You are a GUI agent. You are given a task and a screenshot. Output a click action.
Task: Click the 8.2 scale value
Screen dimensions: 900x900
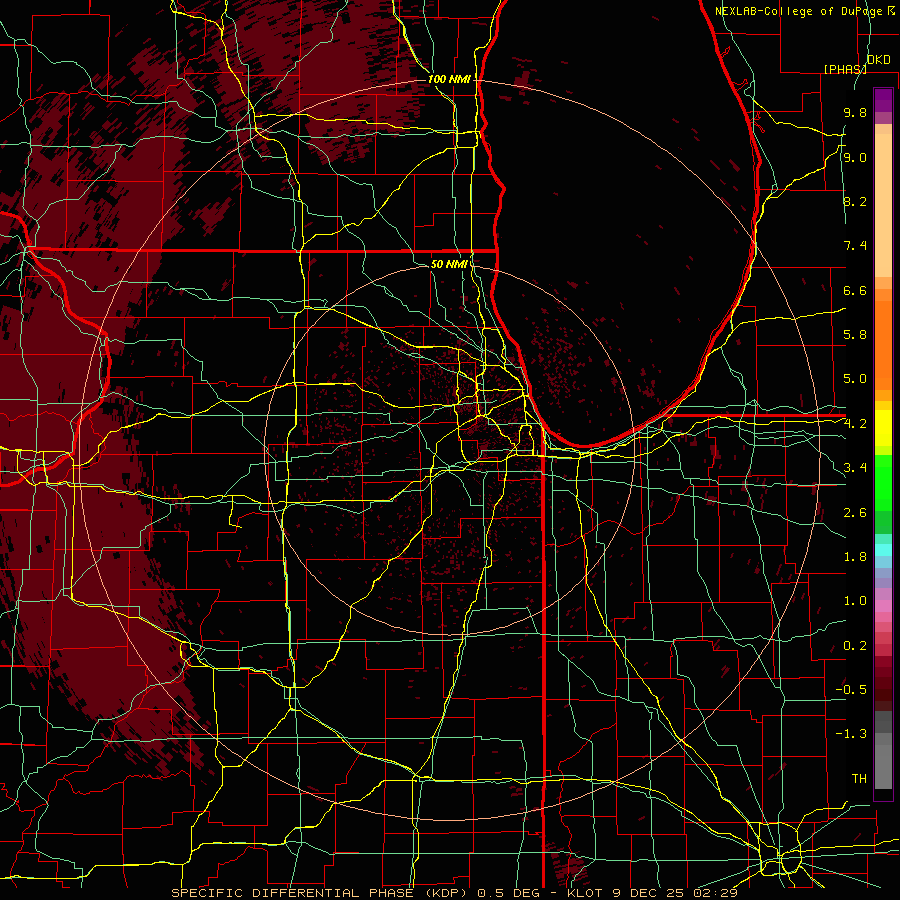tap(855, 201)
